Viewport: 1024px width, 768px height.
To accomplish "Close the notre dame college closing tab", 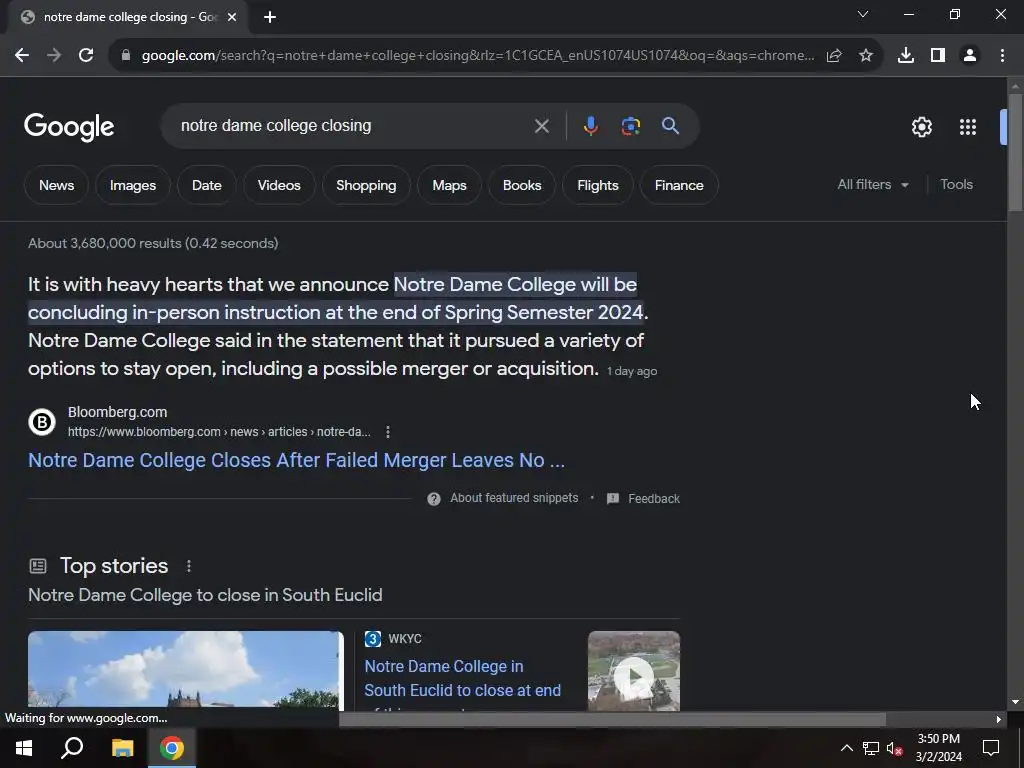I will [x=232, y=17].
